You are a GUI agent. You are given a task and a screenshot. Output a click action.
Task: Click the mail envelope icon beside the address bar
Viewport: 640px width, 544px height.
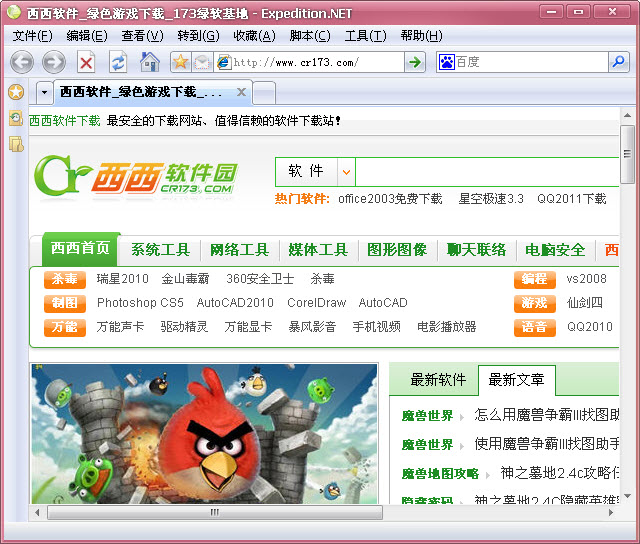[x=202, y=62]
